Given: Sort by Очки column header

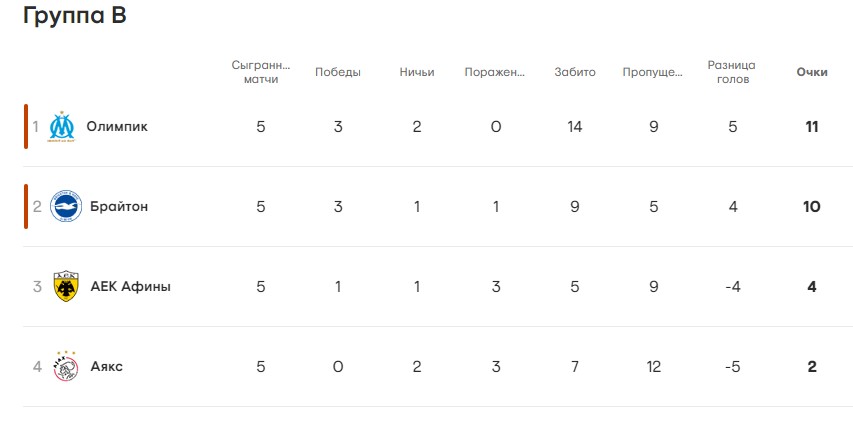Looking at the screenshot, I should 812,72.
